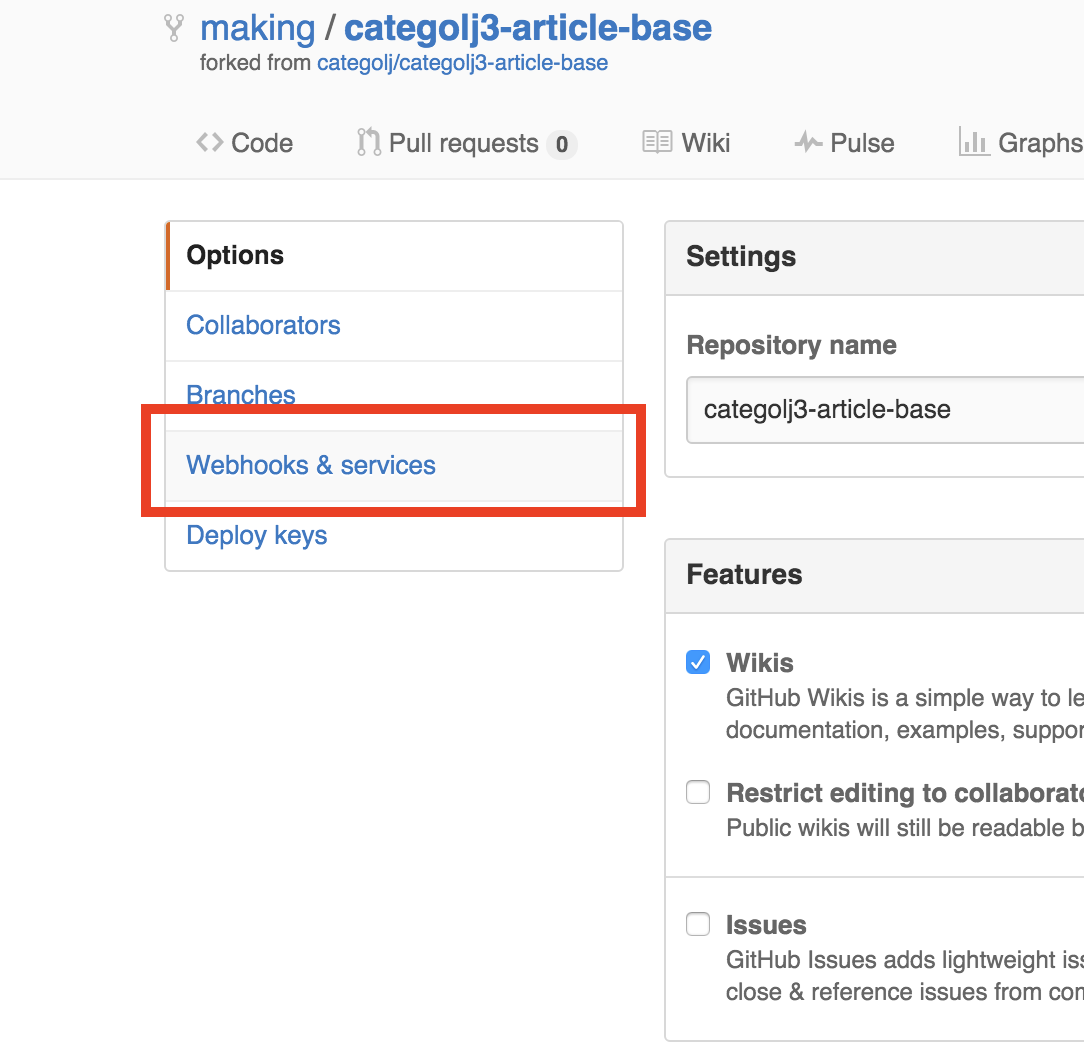Viewport: 1084px width, 1056px height.
Task: Click the Pulse activity icon
Action: click(x=808, y=143)
